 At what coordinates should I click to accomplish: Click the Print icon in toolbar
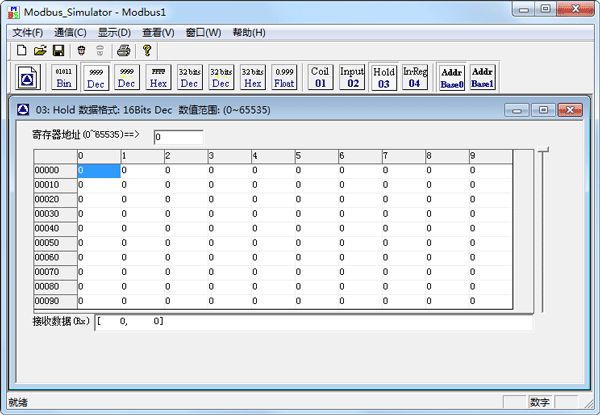tap(123, 50)
